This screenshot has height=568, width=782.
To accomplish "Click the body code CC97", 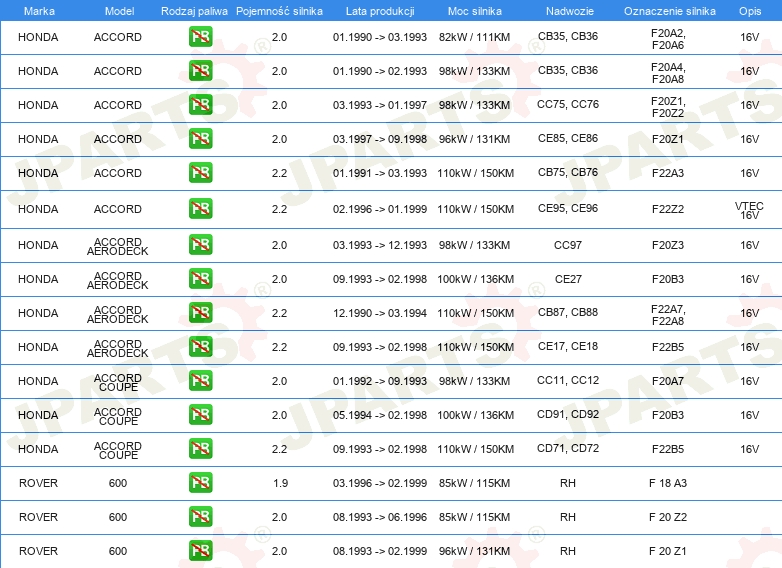I will pos(568,245).
